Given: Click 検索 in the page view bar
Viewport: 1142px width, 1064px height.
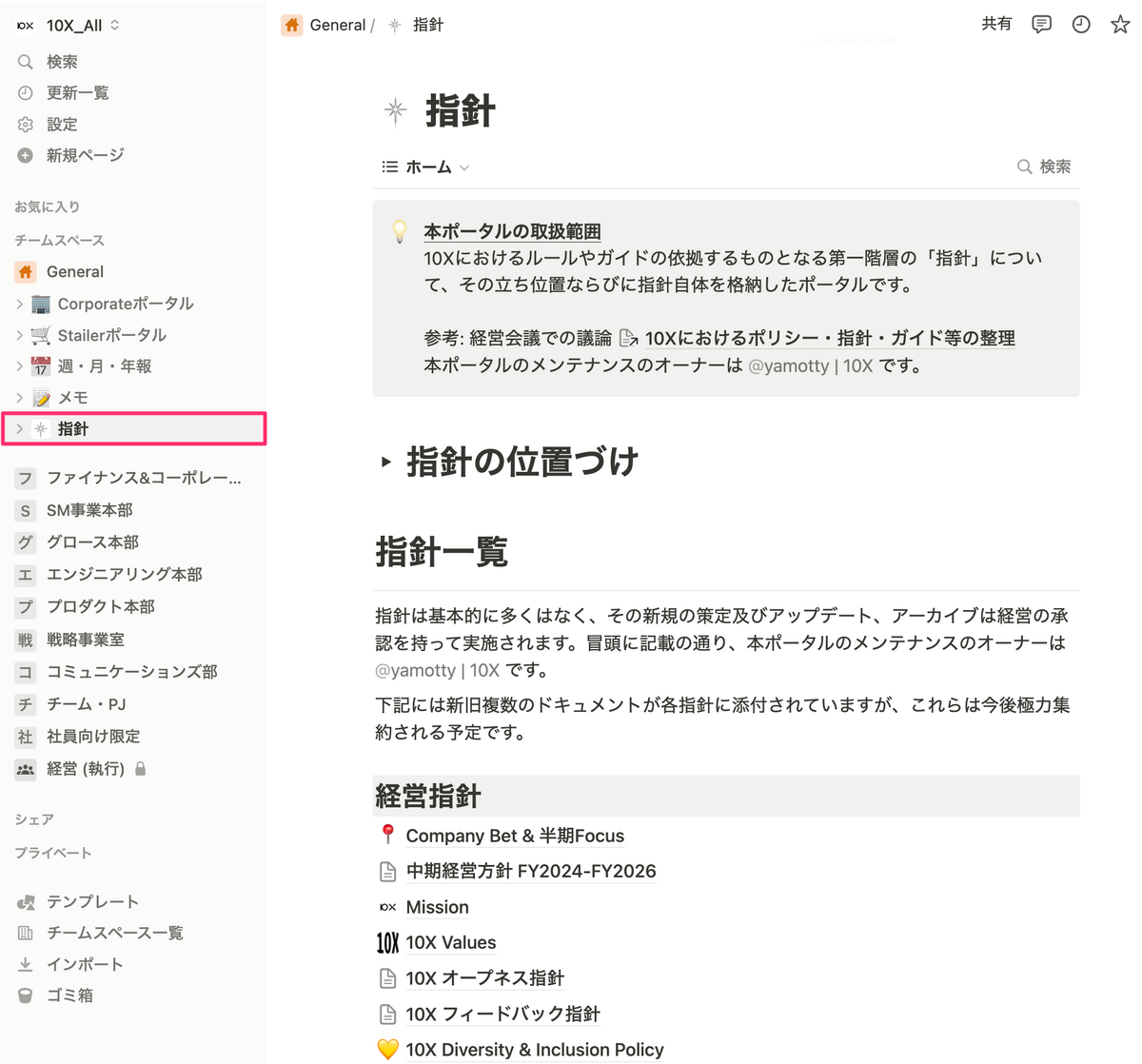Looking at the screenshot, I should pos(1044,167).
